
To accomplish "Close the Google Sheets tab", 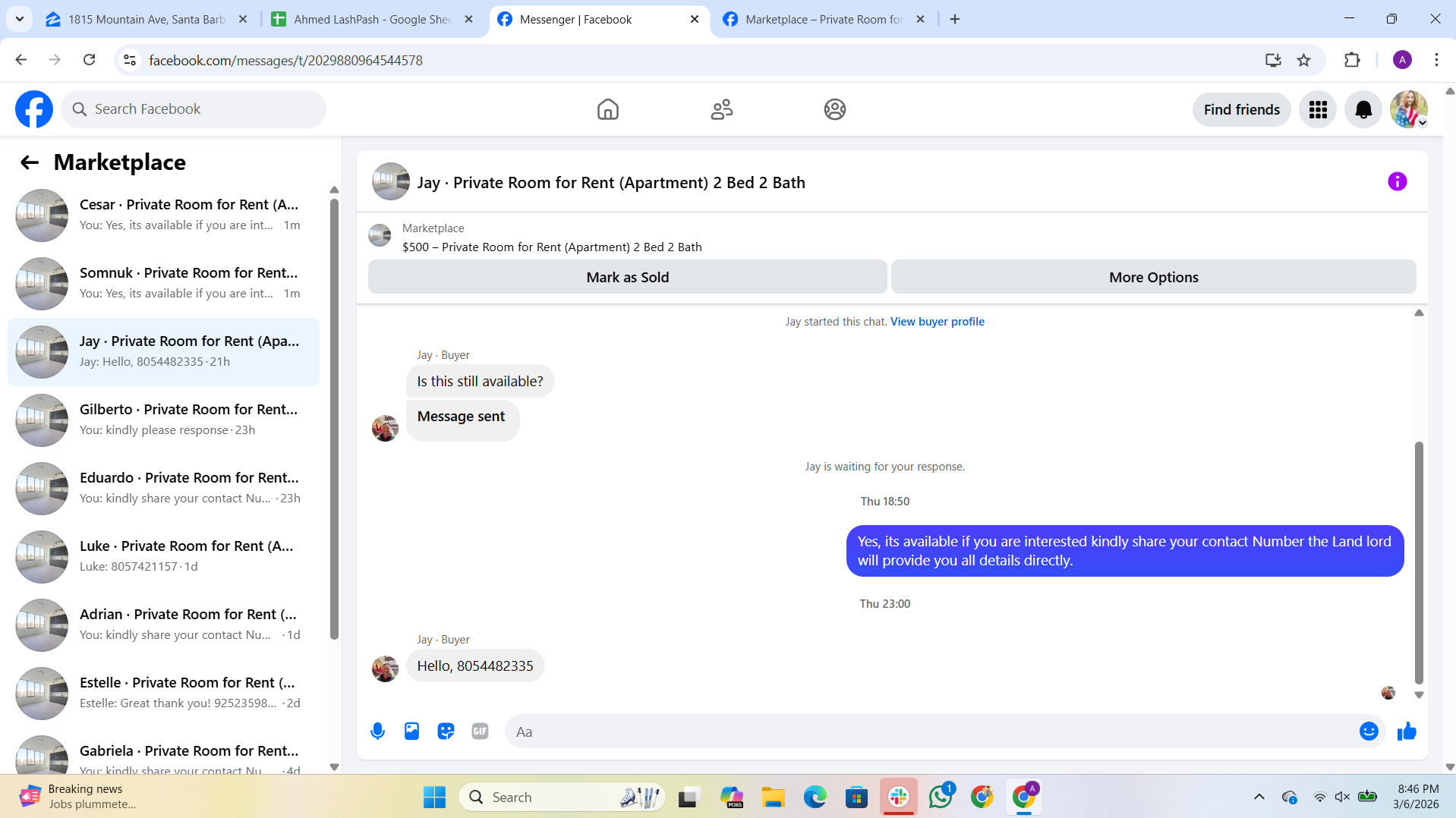I will click(x=468, y=19).
